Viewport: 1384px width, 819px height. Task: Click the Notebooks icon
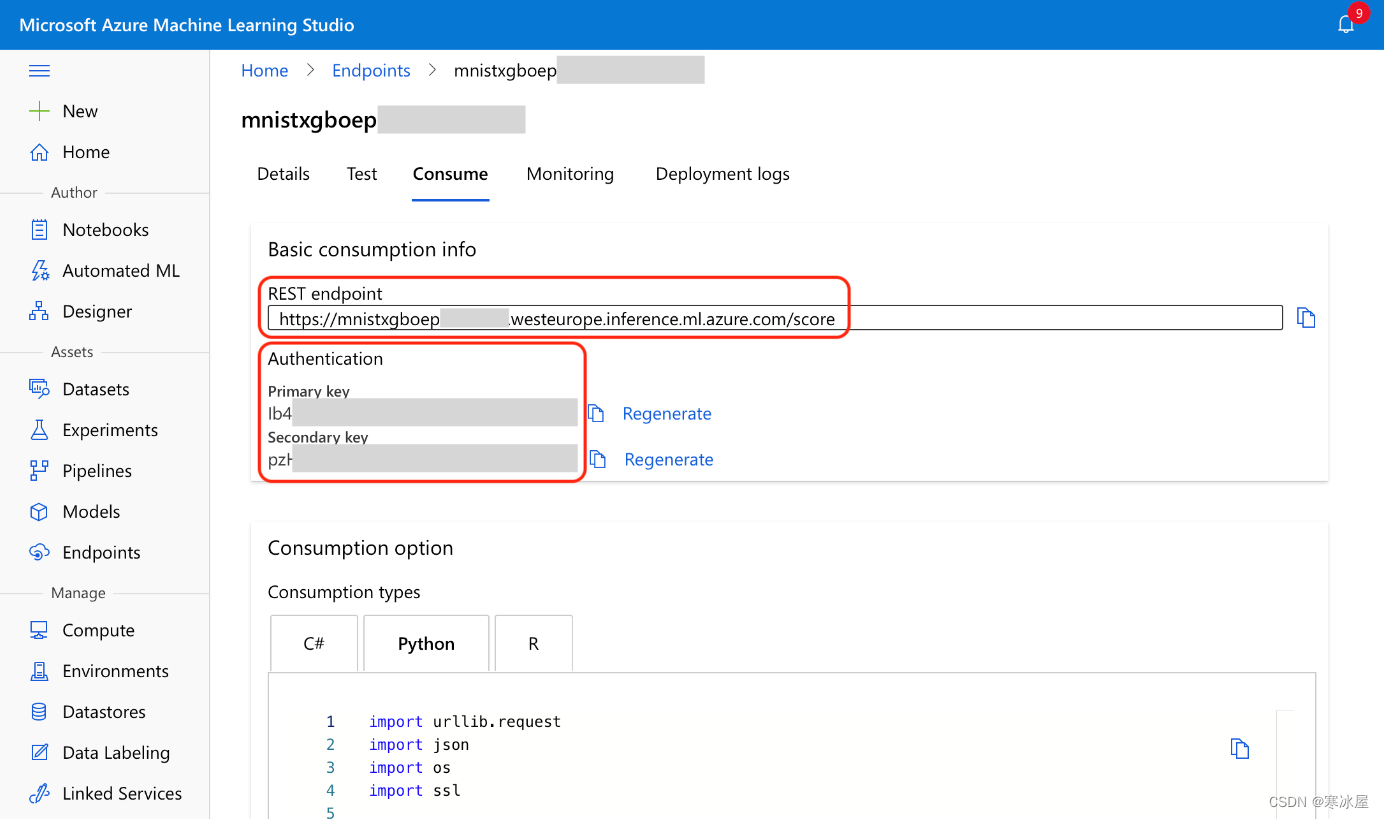click(39, 230)
